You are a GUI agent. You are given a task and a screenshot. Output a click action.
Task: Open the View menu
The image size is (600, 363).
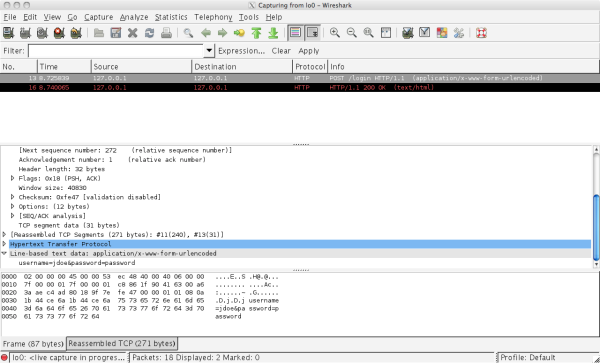pos(52,17)
